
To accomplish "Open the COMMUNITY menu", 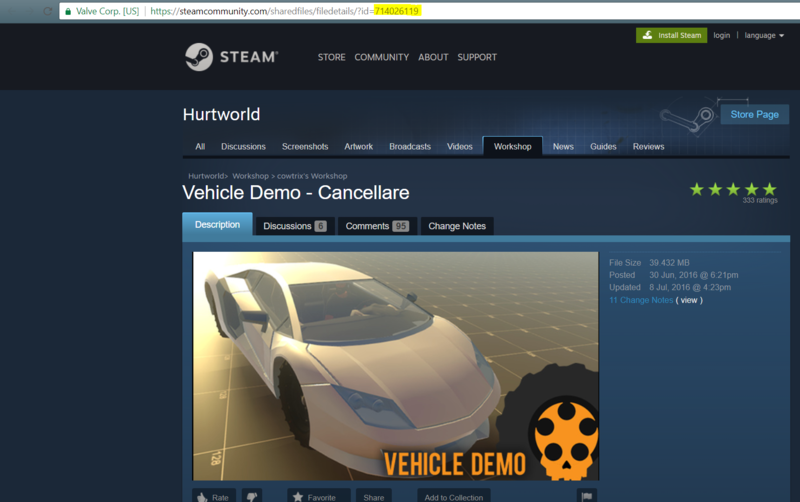I will pyautogui.click(x=382, y=57).
